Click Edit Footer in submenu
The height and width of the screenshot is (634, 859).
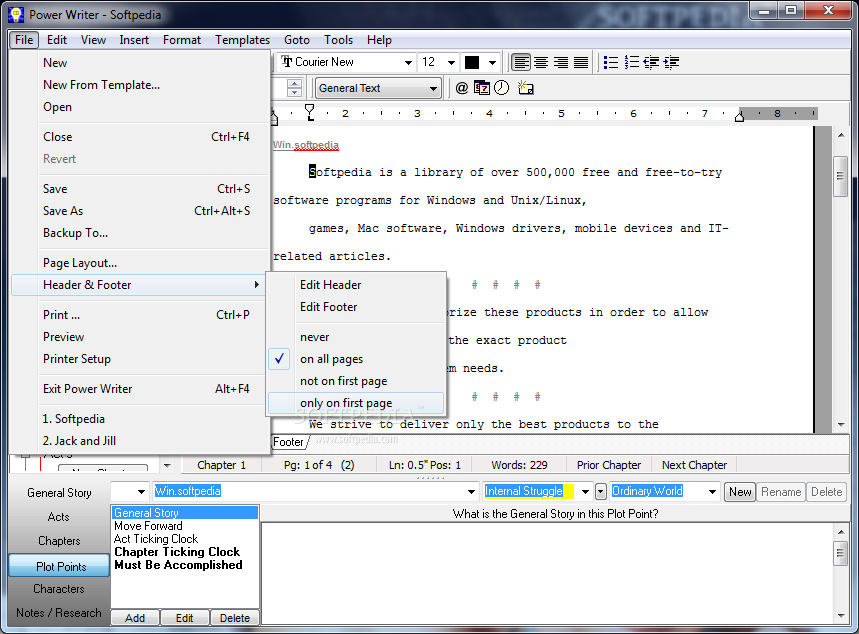coord(328,307)
